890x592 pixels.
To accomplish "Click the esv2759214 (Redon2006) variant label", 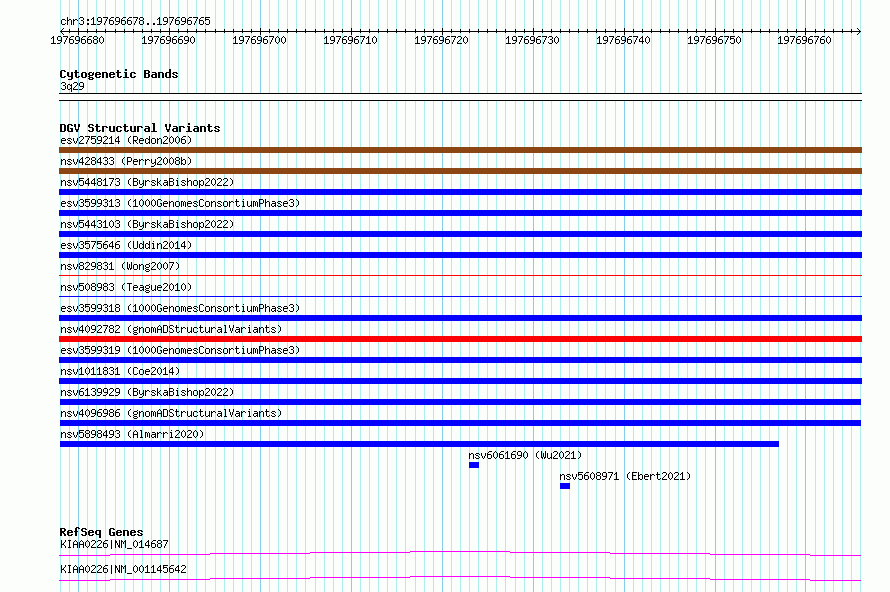I will pyautogui.click(x=126, y=140).
